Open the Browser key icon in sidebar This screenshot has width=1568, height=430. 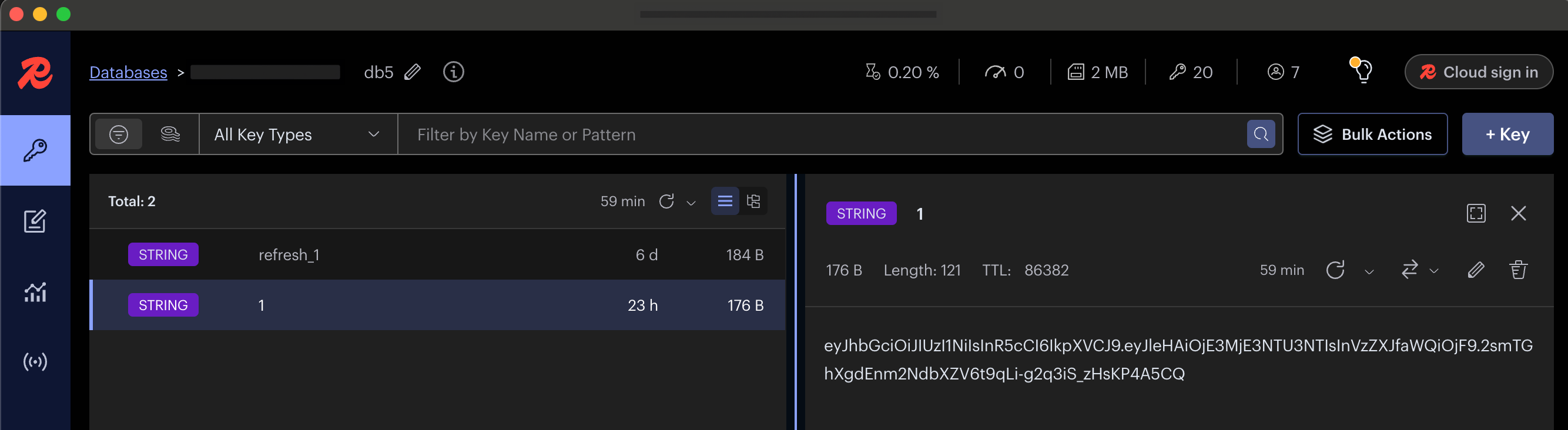tap(35, 150)
